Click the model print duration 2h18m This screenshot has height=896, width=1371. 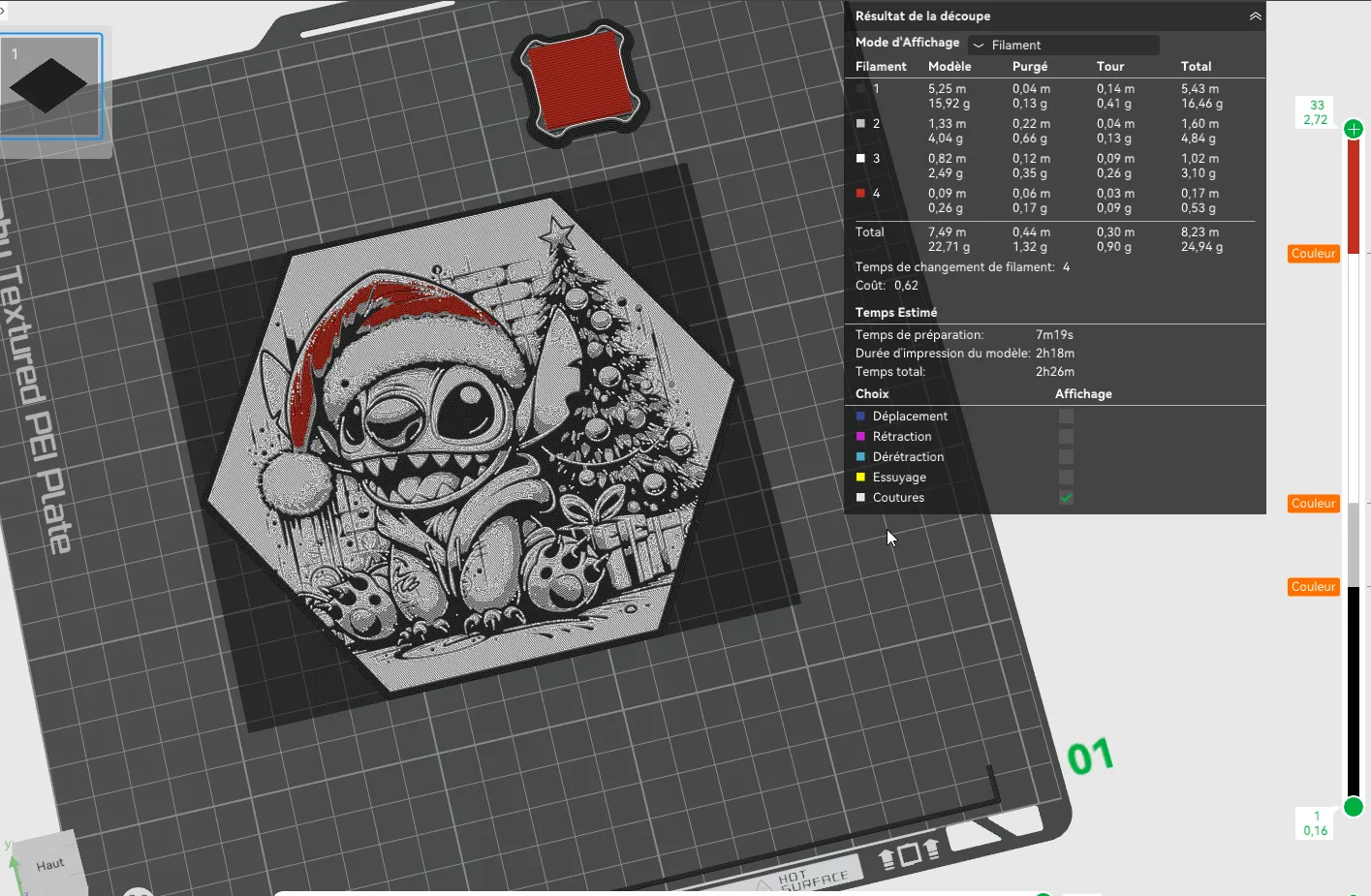tap(1055, 354)
